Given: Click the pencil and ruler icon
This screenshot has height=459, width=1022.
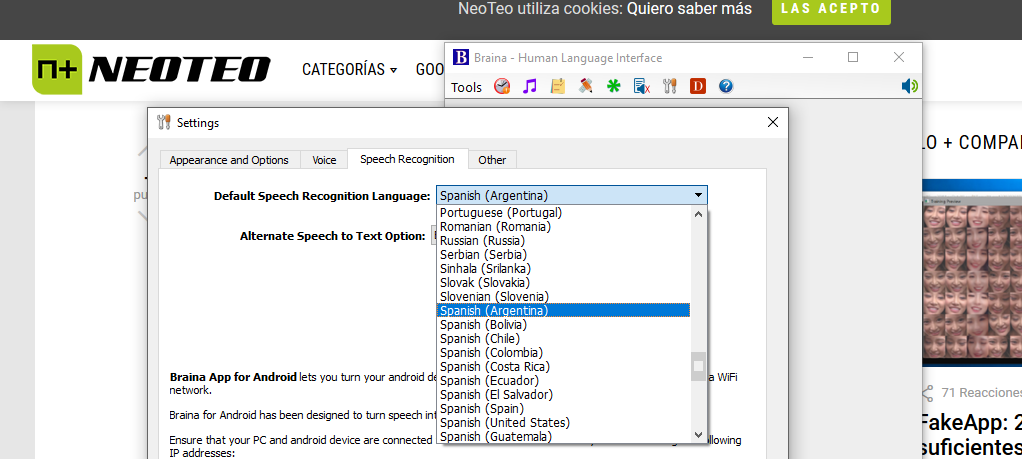Looking at the screenshot, I should (x=585, y=86).
